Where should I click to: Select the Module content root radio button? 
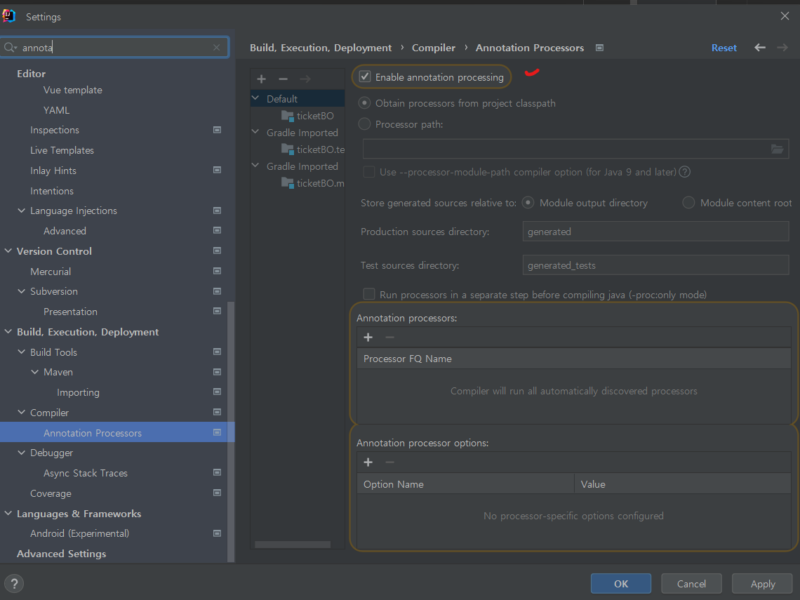coord(690,201)
